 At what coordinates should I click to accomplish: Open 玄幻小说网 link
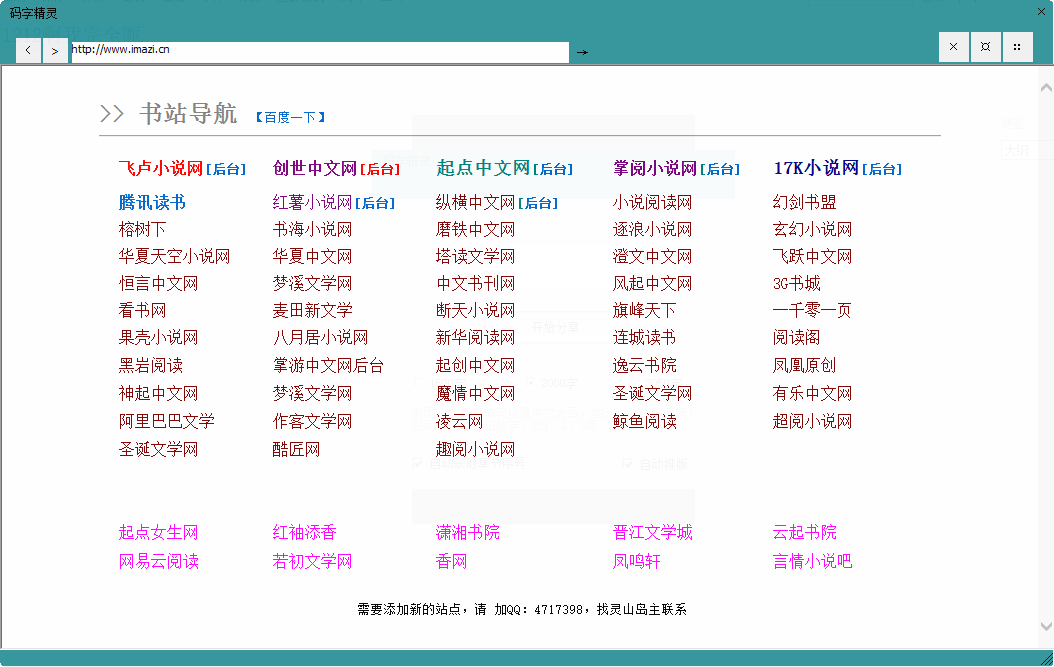813,229
